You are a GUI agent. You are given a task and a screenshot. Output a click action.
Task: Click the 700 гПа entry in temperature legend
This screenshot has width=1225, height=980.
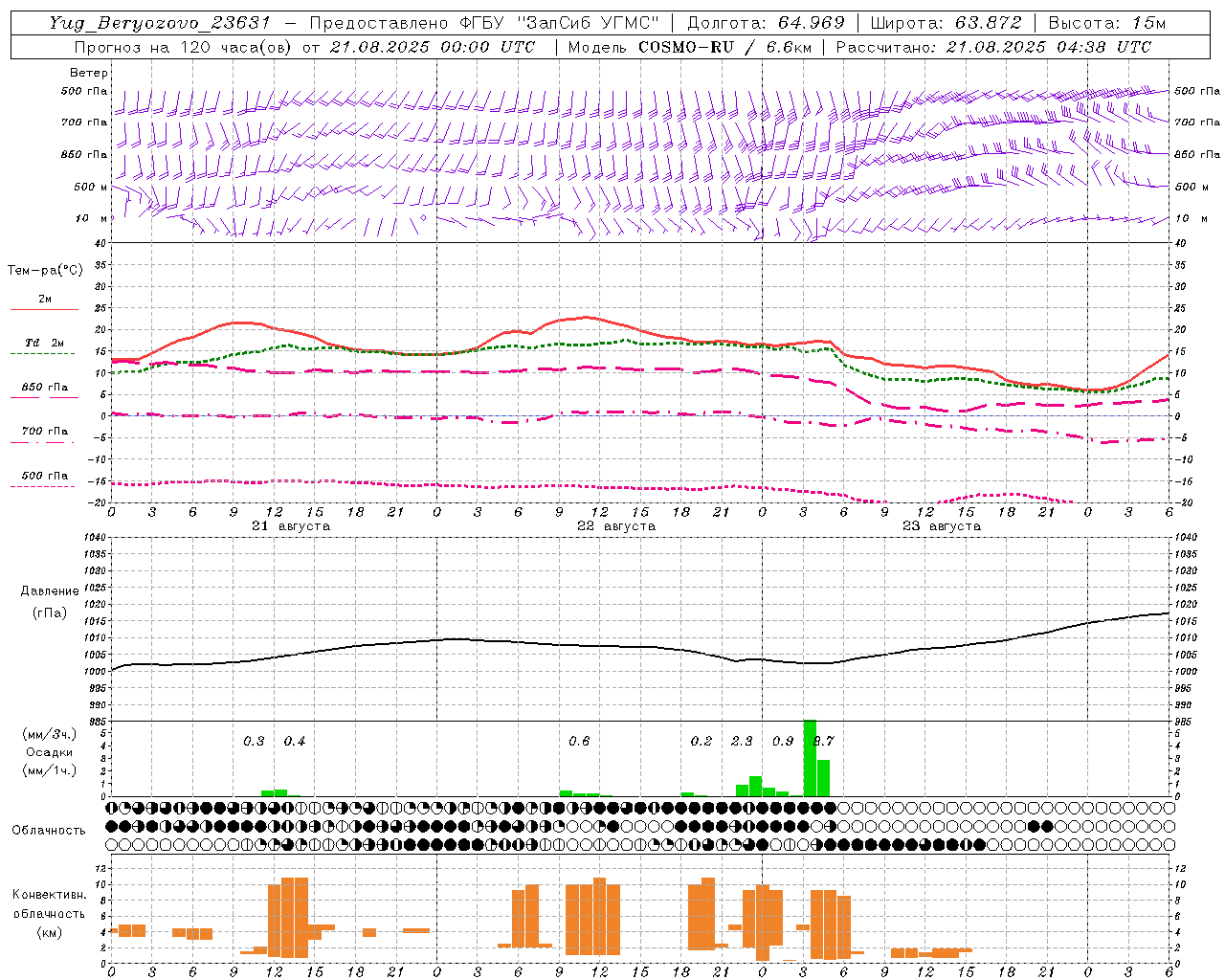point(45,432)
